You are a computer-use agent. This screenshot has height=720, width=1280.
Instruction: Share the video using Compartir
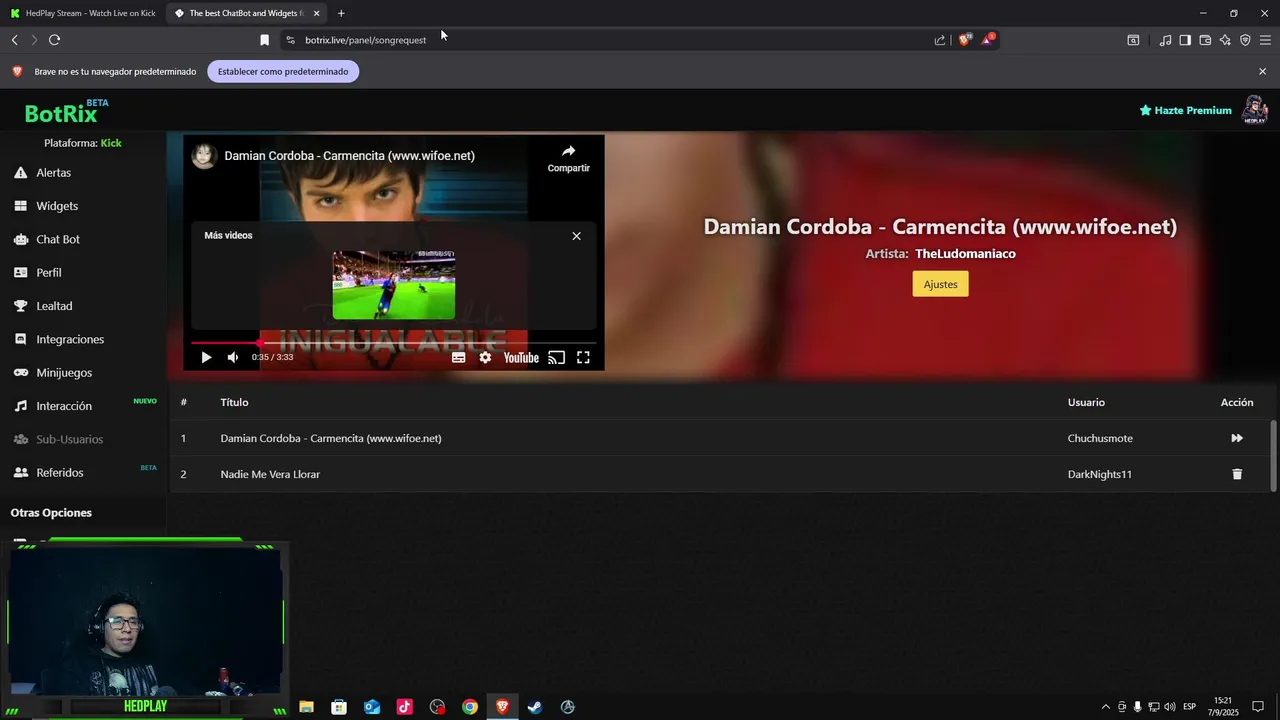(x=568, y=158)
